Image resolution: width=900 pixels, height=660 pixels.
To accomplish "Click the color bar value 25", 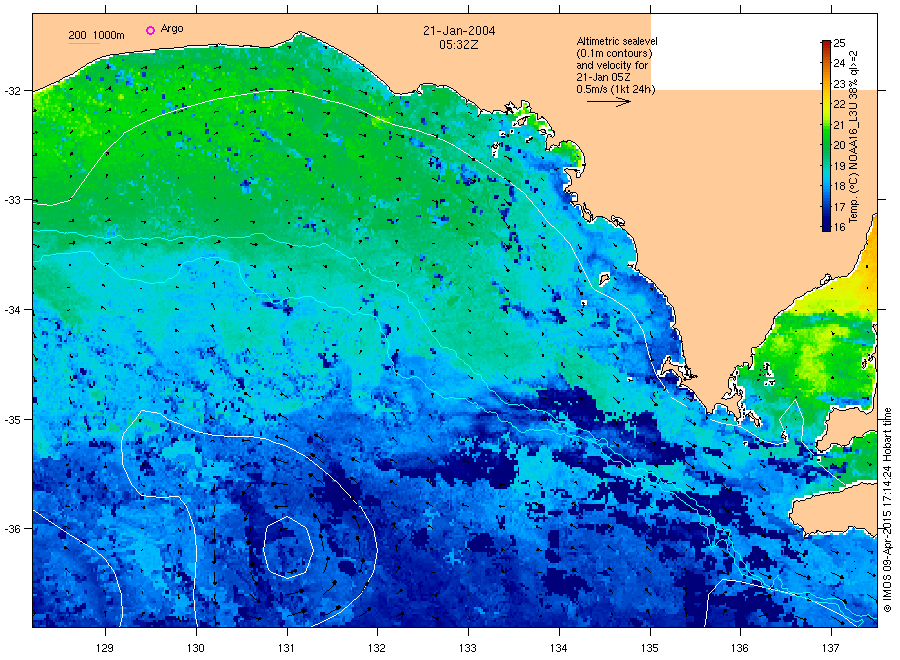I will (839, 43).
